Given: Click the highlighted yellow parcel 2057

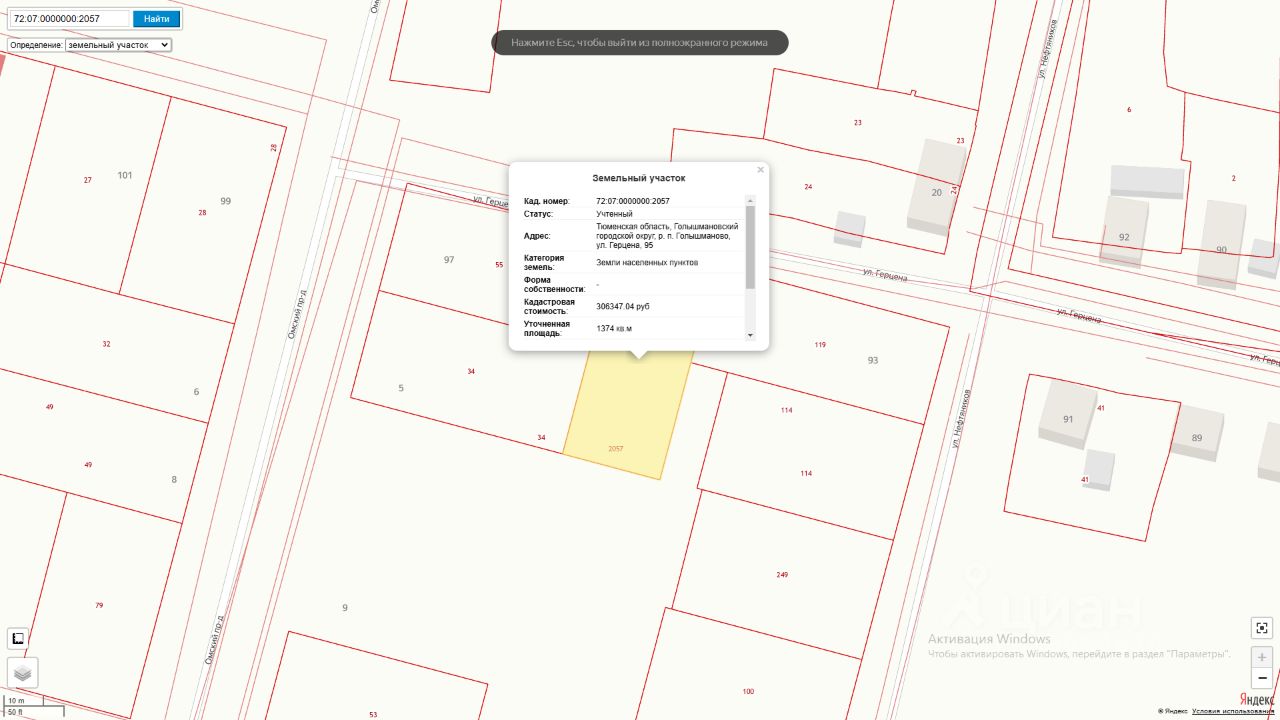Looking at the screenshot, I should [628, 415].
